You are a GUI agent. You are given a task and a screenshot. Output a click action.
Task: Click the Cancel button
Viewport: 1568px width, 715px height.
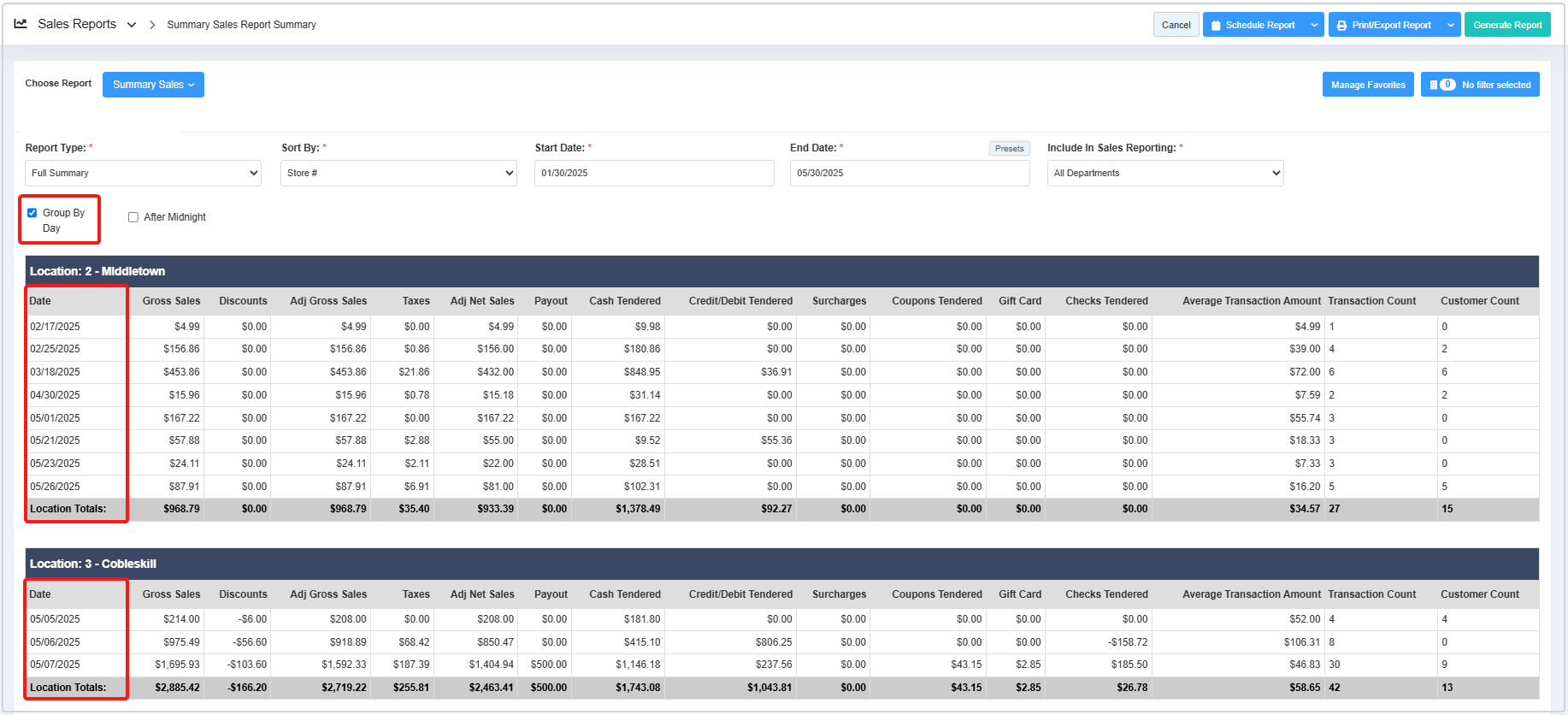pos(1176,25)
